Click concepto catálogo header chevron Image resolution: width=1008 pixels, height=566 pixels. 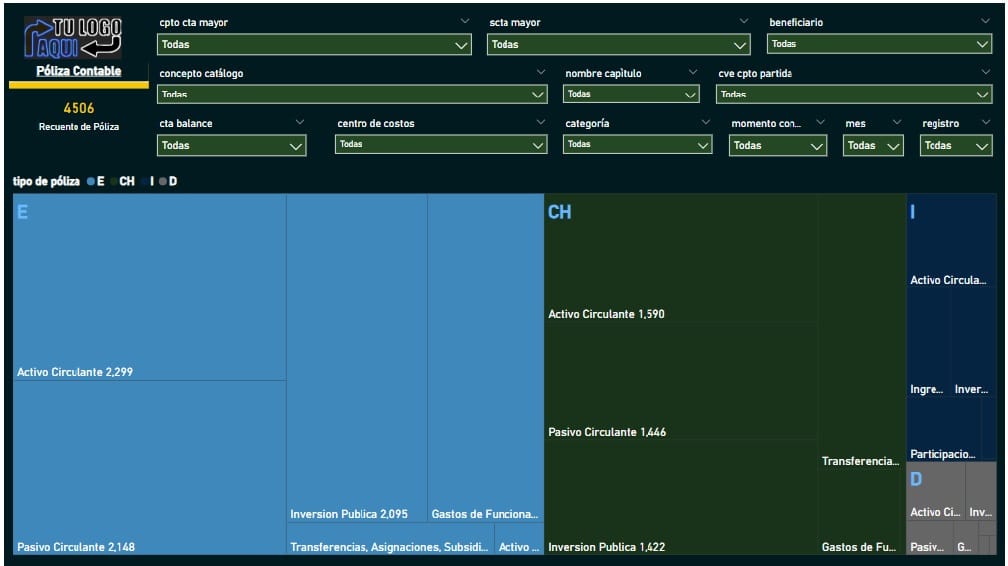pyautogui.click(x=541, y=73)
